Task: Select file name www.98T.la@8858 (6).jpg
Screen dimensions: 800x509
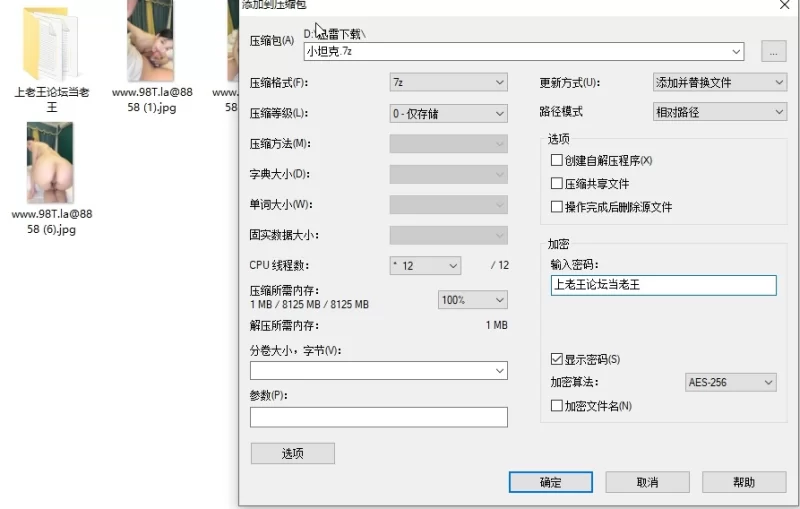Action: pyautogui.click(x=52, y=221)
